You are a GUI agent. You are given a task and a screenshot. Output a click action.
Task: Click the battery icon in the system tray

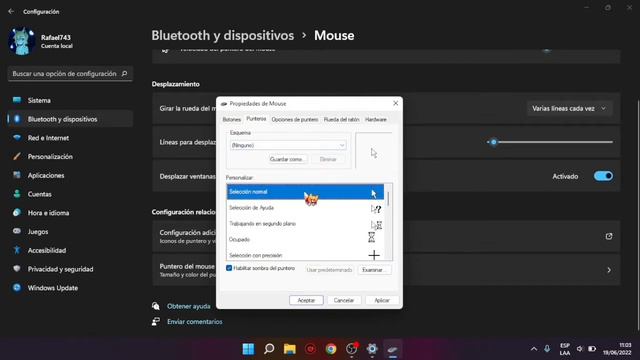[x=592, y=349]
